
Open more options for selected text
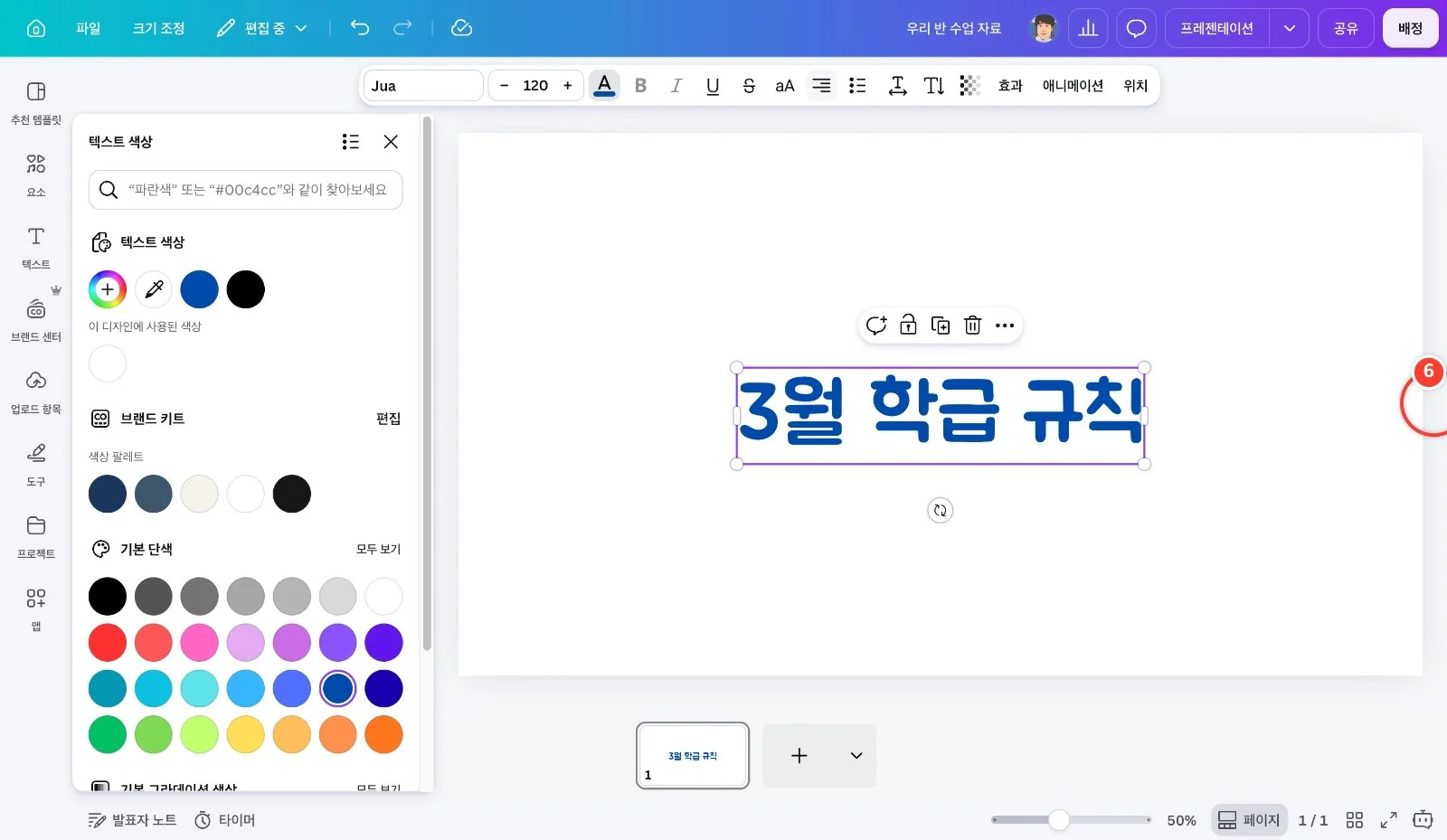point(1005,326)
